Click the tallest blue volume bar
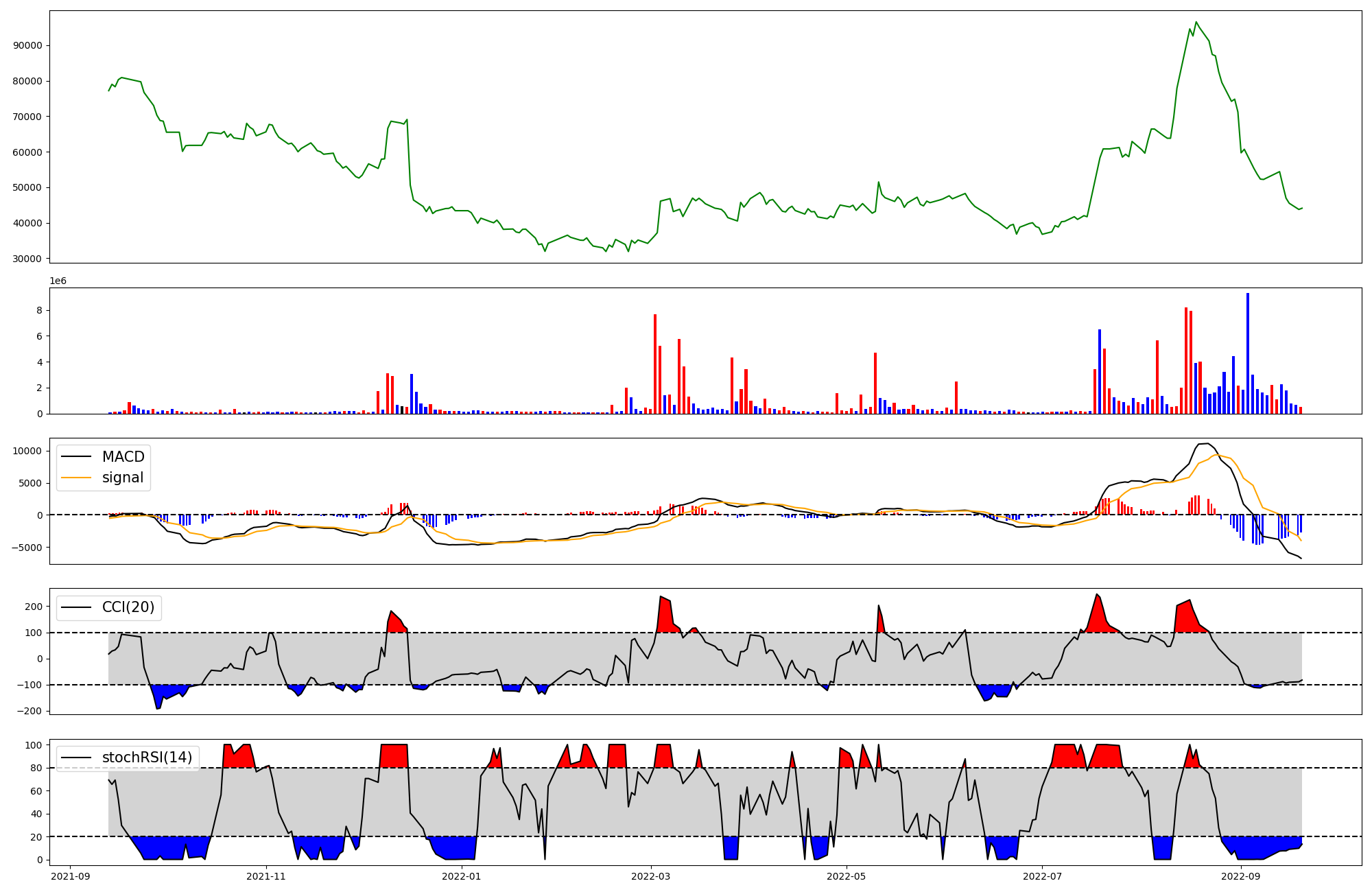Screen dimensions: 1372x892 [1248, 353]
